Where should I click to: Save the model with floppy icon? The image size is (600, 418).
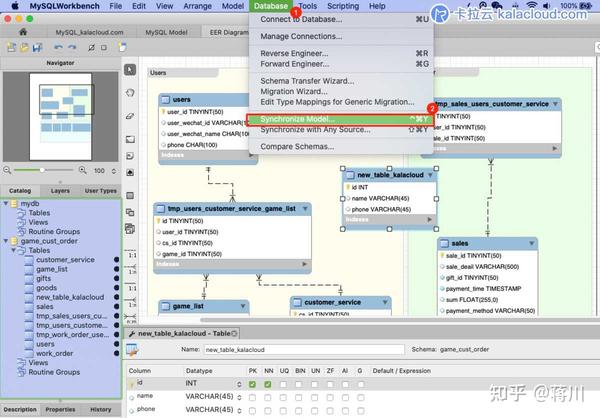tap(37, 47)
